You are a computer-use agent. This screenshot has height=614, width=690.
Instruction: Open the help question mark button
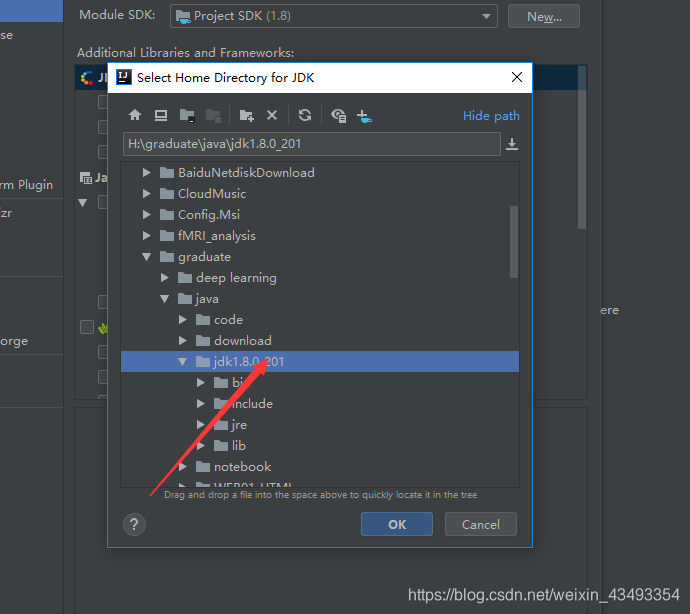pos(134,525)
